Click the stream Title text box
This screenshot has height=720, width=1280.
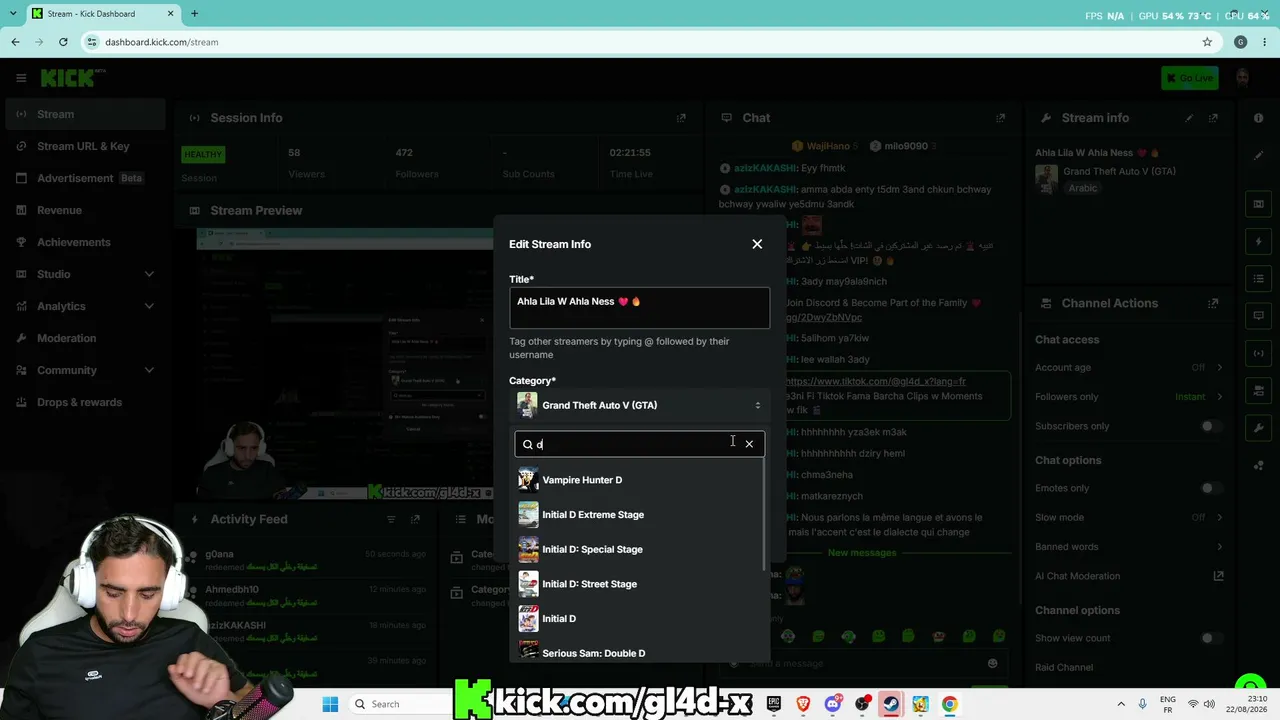click(x=639, y=308)
